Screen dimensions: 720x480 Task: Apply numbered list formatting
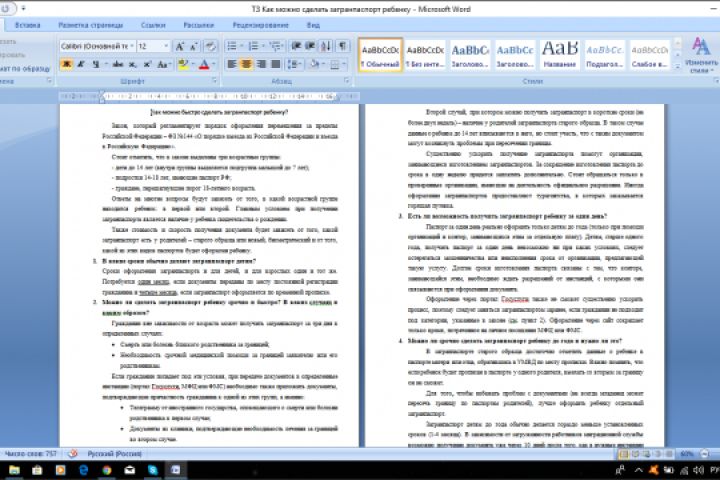[x=253, y=46]
